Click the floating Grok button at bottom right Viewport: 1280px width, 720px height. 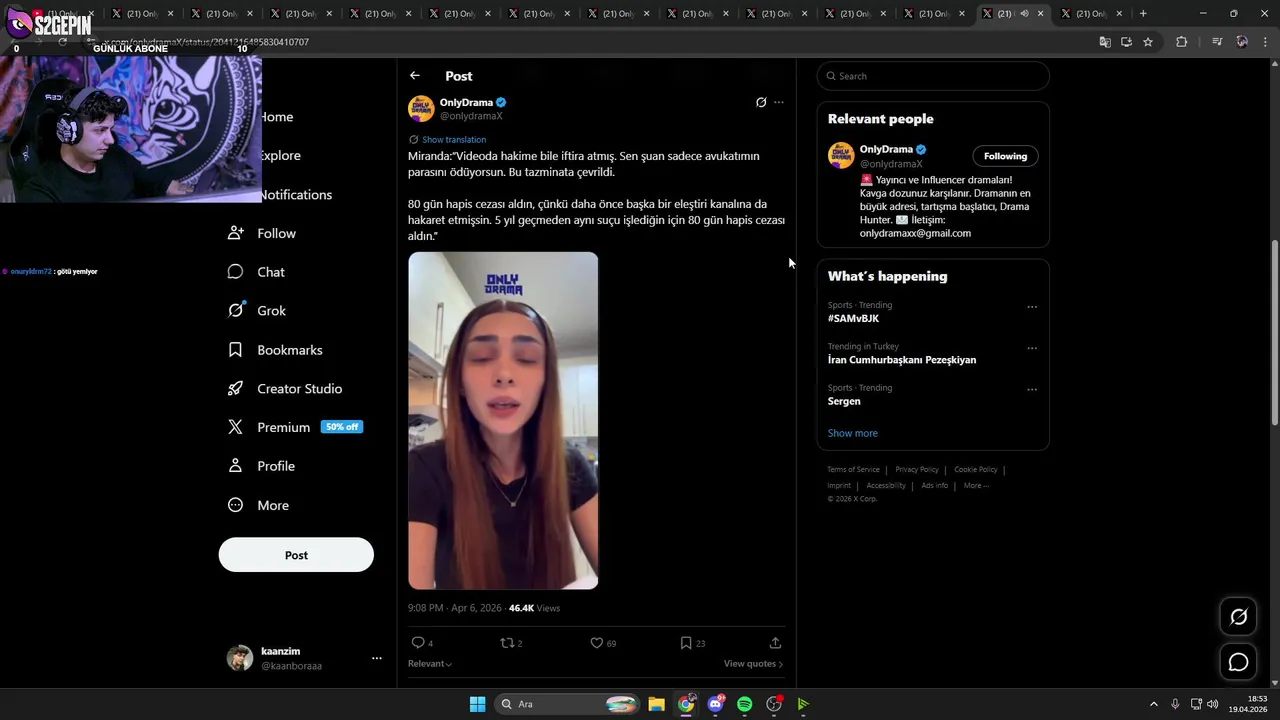click(x=1238, y=617)
